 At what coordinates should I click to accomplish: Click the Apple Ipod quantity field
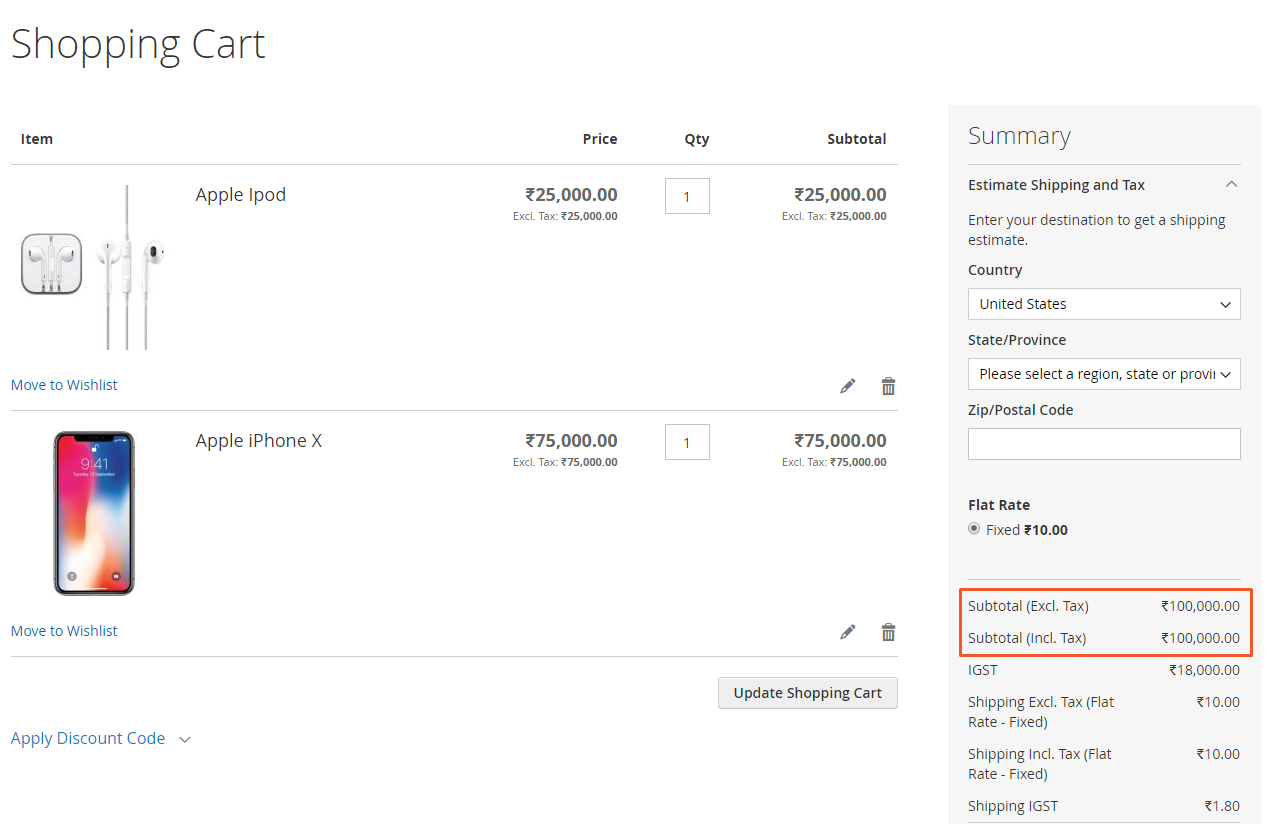coord(687,196)
